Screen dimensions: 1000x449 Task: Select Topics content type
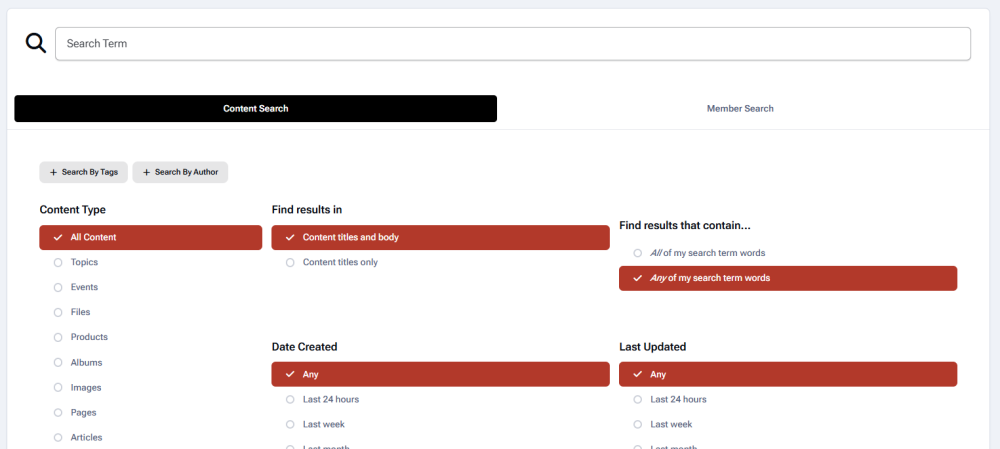point(84,262)
